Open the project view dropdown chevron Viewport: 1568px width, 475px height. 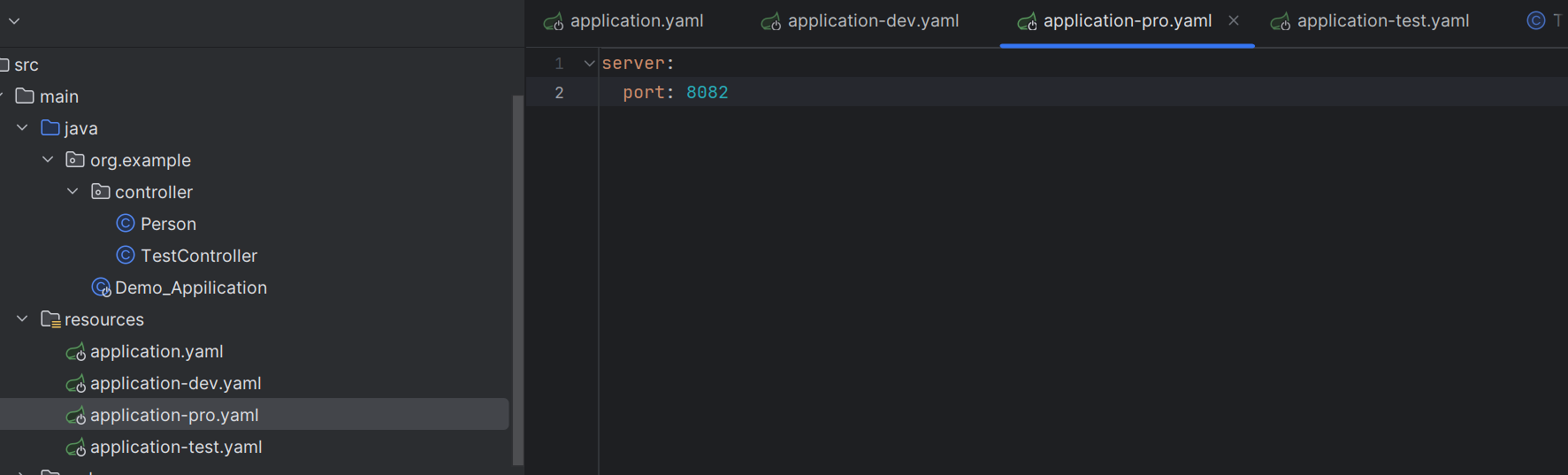point(14,20)
